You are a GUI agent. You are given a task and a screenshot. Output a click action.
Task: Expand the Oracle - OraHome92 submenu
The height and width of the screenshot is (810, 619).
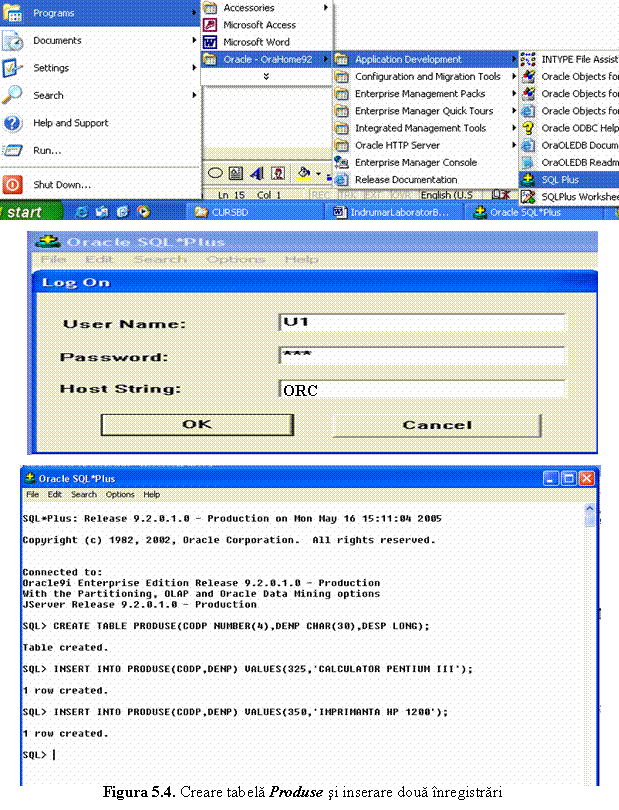point(267,59)
